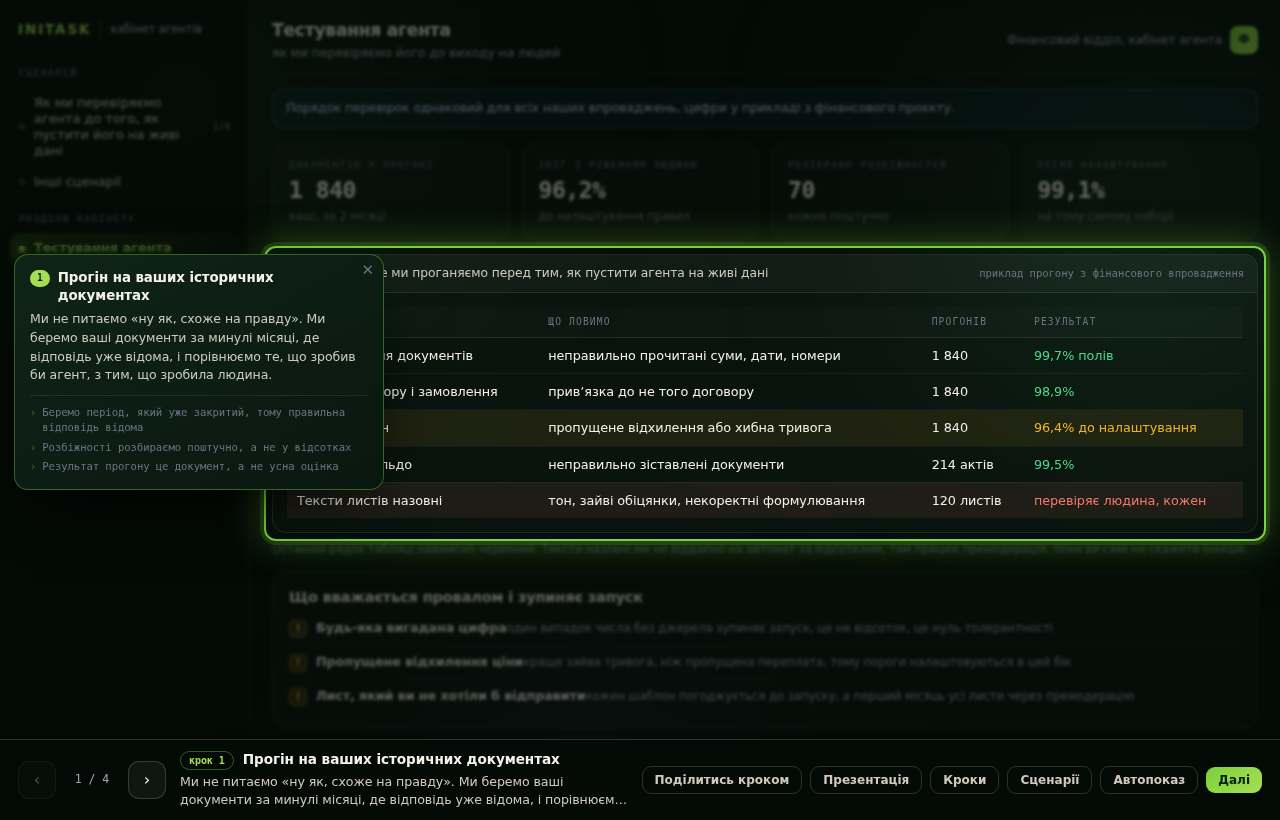Select the '99,5%' result cell
Image resolution: width=1280 pixels, height=820 pixels.
1053,465
